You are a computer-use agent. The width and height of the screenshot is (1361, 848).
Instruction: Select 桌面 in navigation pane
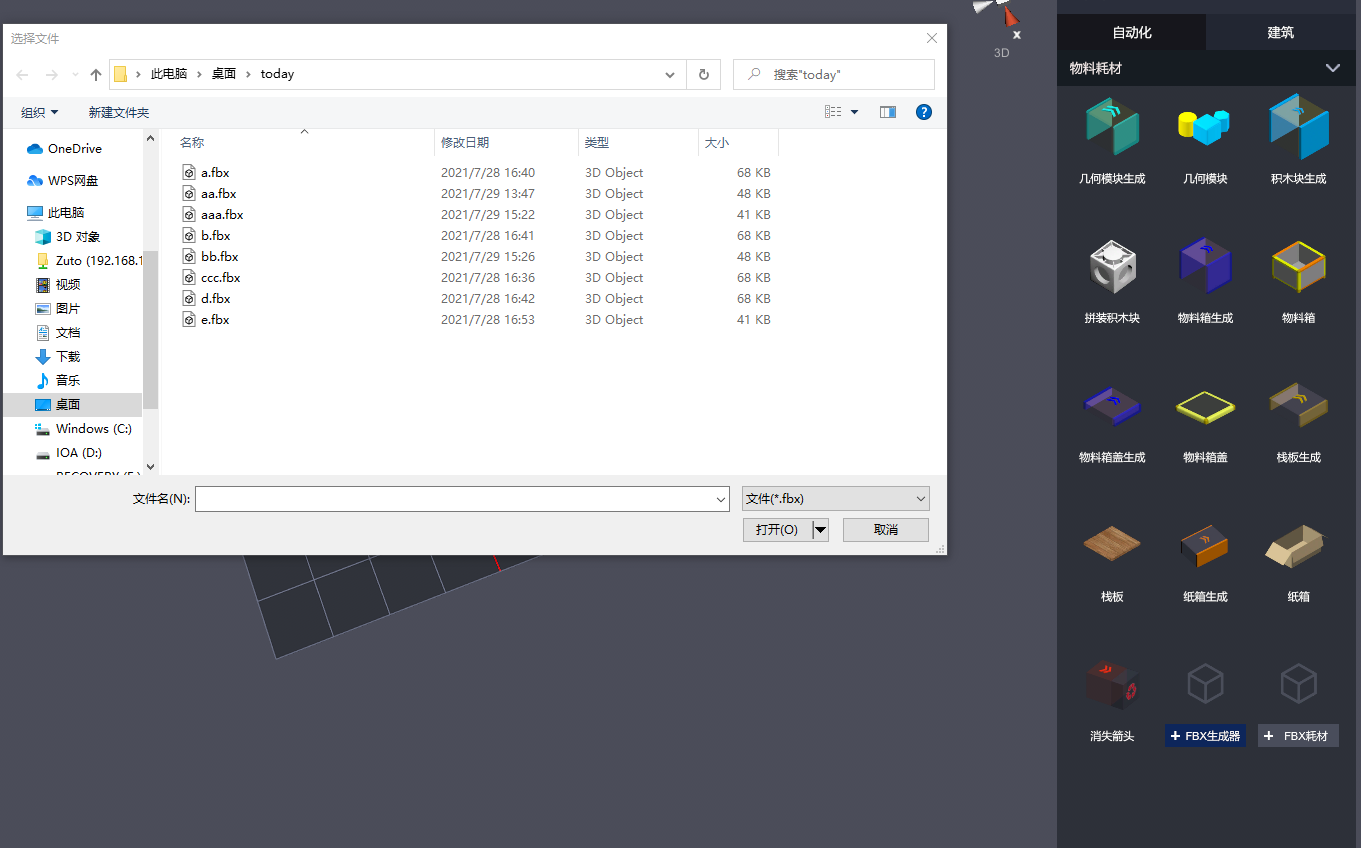72,404
